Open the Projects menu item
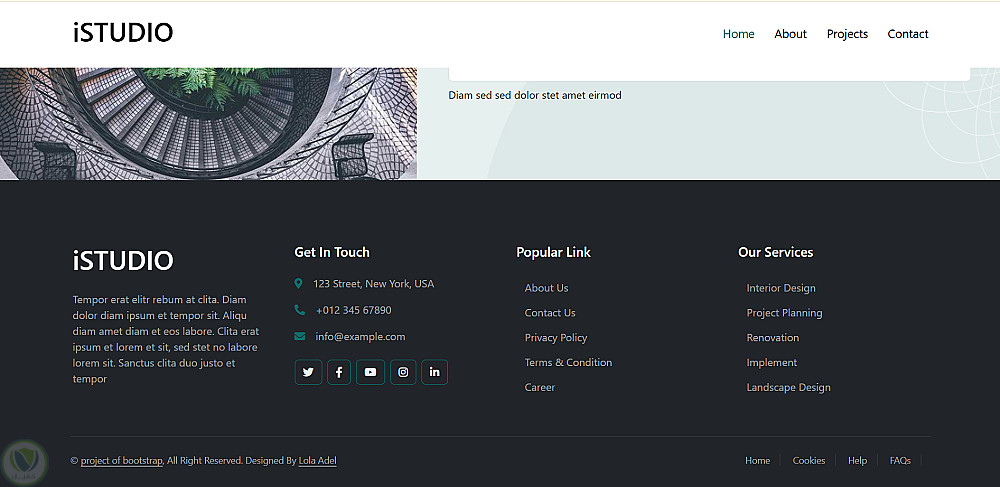The height and width of the screenshot is (487, 1000). pyautogui.click(x=847, y=34)
